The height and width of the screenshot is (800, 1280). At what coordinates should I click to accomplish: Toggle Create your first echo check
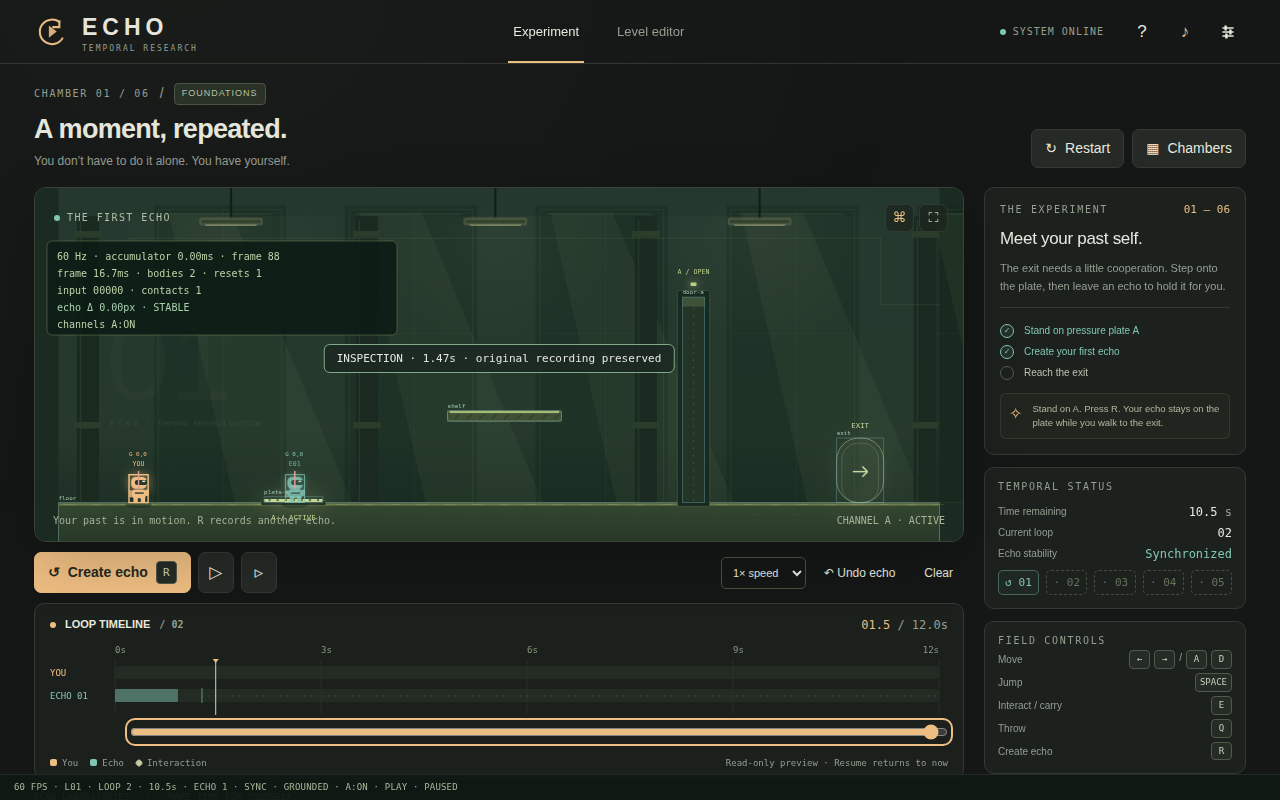1007,352
